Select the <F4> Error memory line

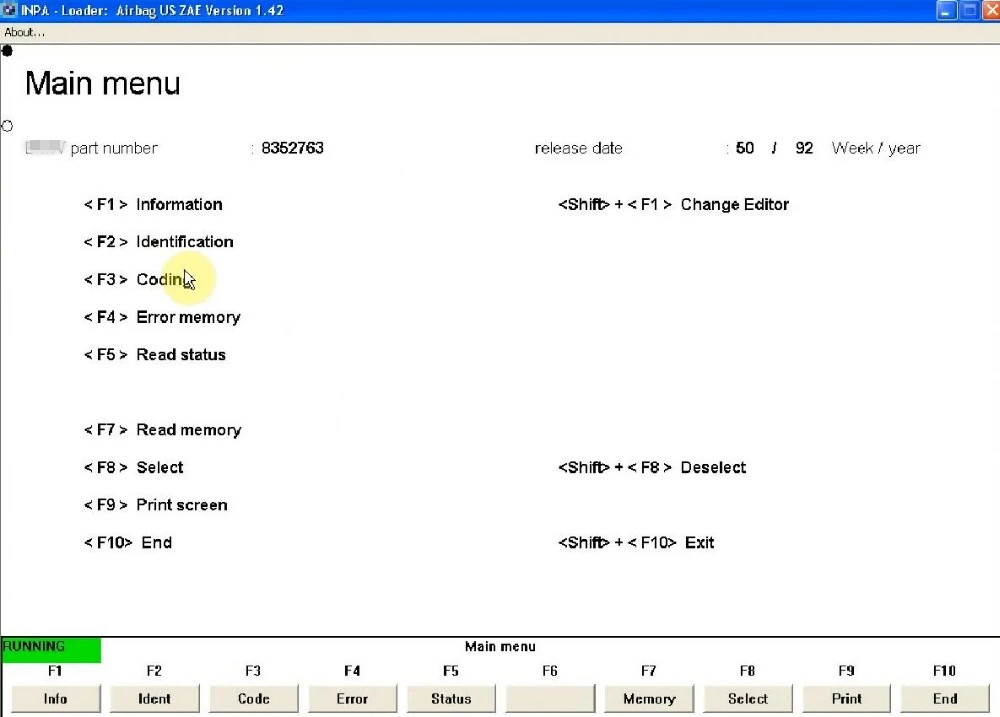[162, 317]
